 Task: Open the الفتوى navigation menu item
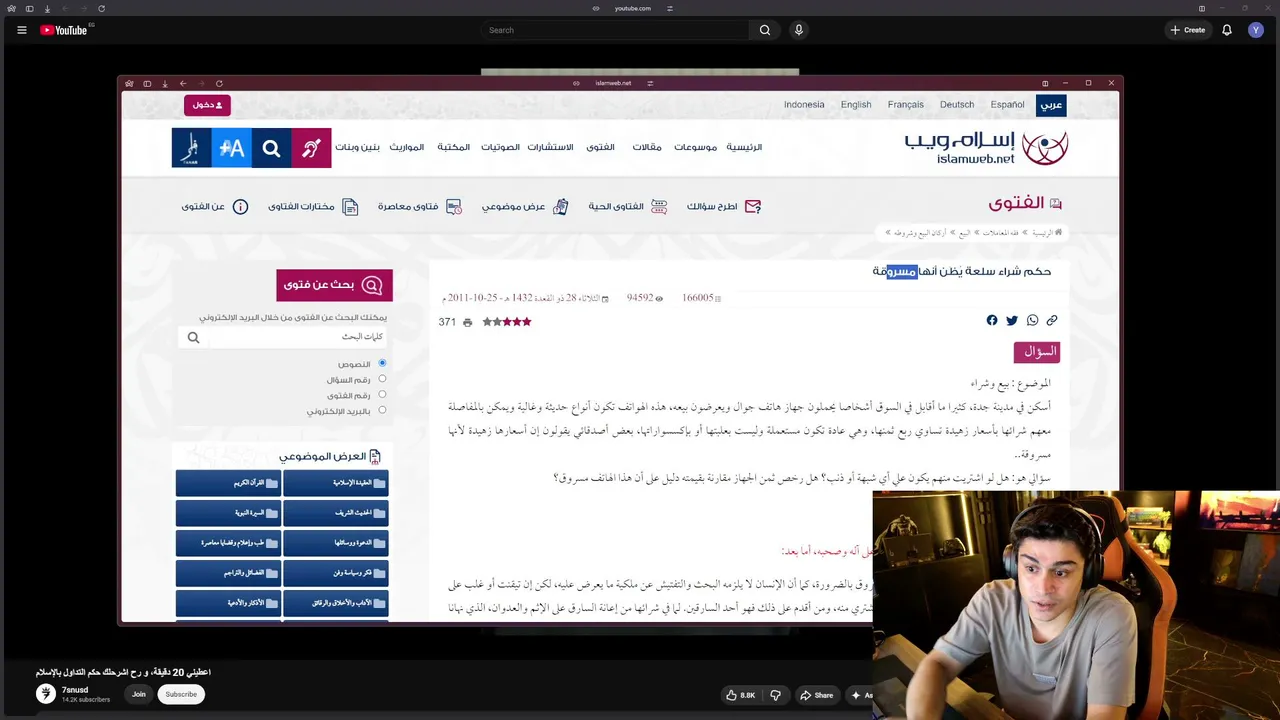(600, 147)
